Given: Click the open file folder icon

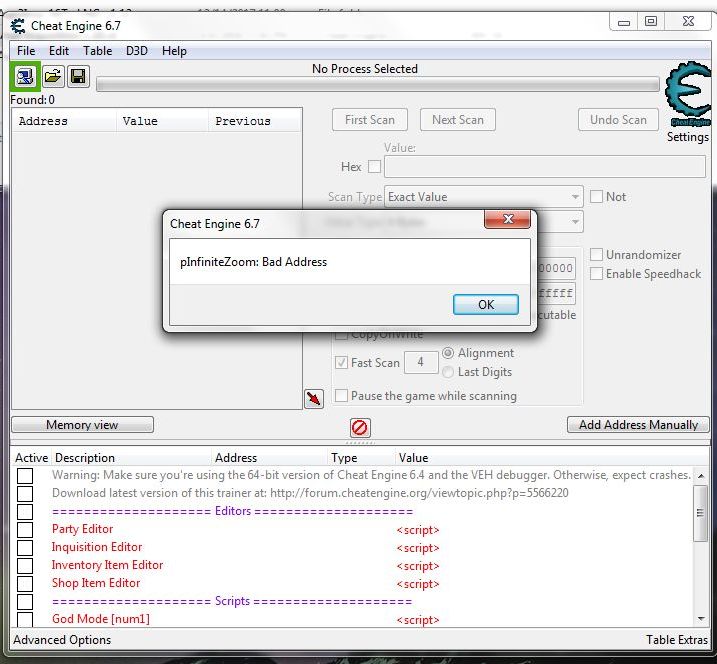Looking at the screenshot, I should [52, 77].
